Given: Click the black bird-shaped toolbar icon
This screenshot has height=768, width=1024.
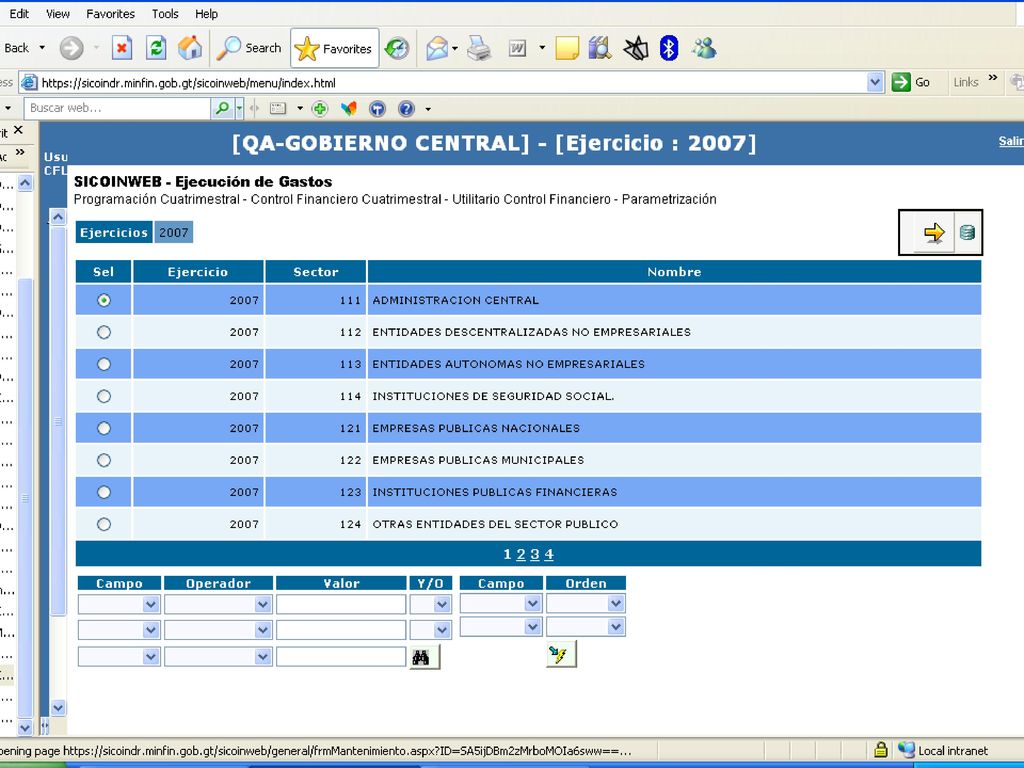Looking at the screenshot, I should click(635, 48).
